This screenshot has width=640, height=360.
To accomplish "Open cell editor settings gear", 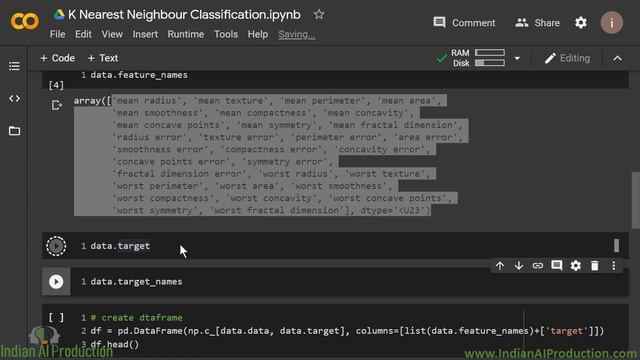I will 576,266.
